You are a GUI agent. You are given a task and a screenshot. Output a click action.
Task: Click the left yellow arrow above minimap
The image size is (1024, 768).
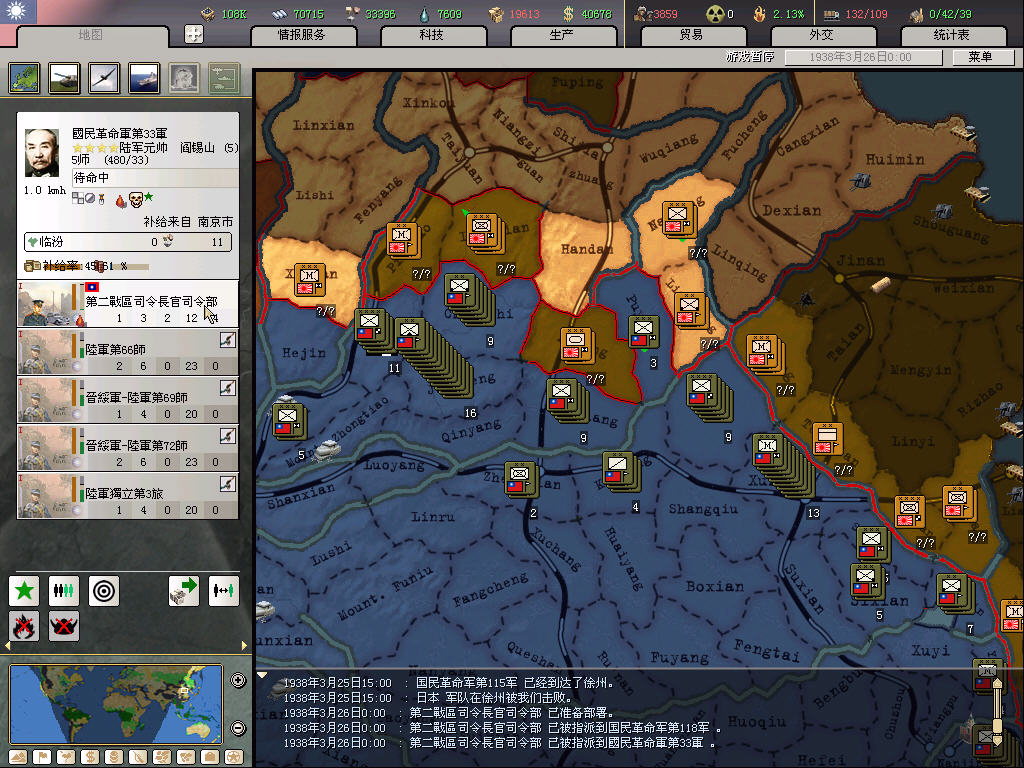tap(8, 646)
